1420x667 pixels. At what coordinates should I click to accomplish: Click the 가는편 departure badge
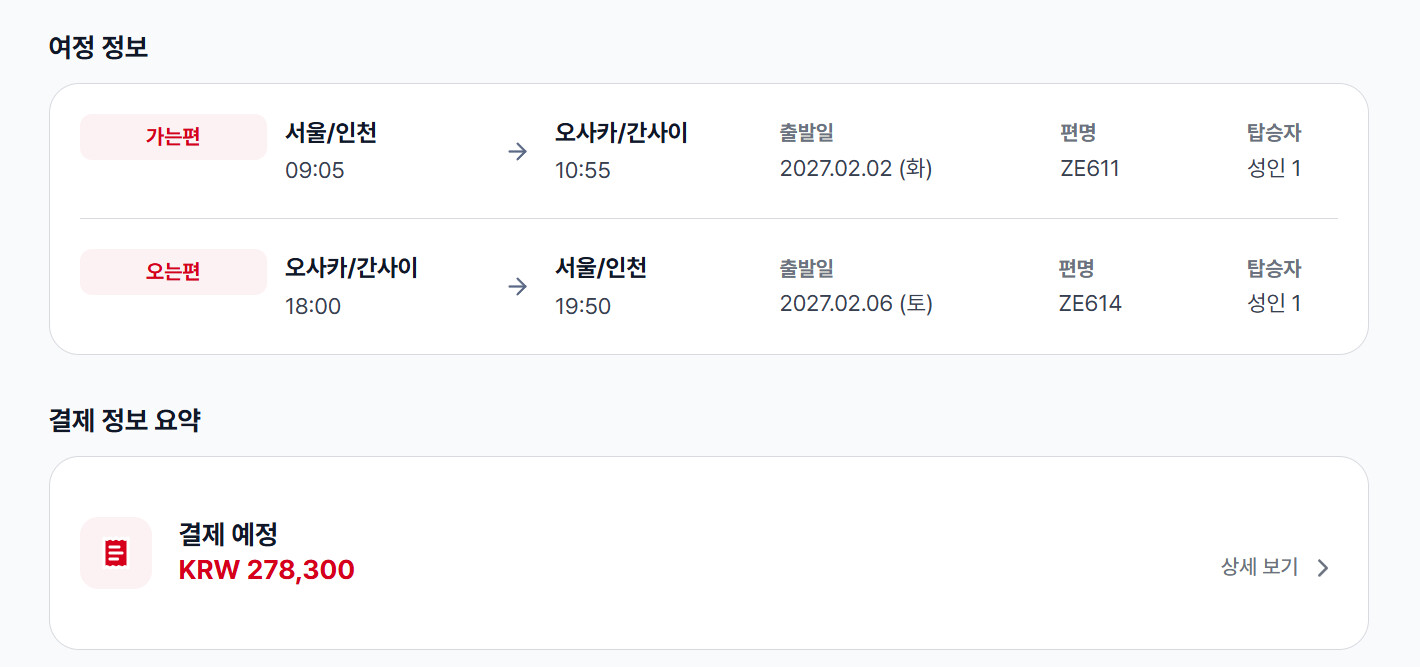click(x=173, y=137)
